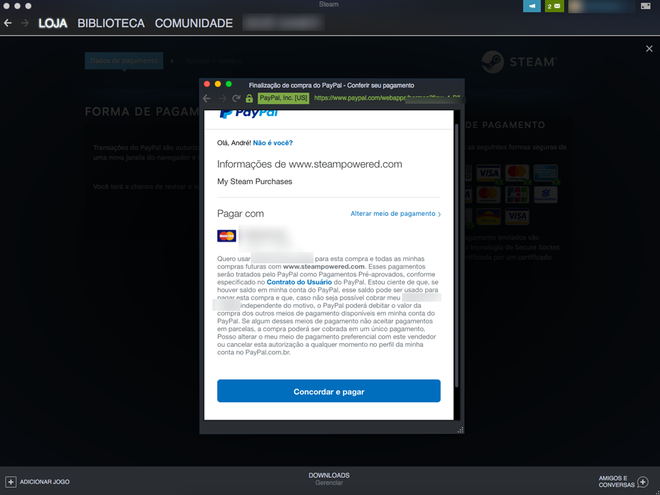Click the Não é você? link
The image size is (660, 495).
coord(273,143)
